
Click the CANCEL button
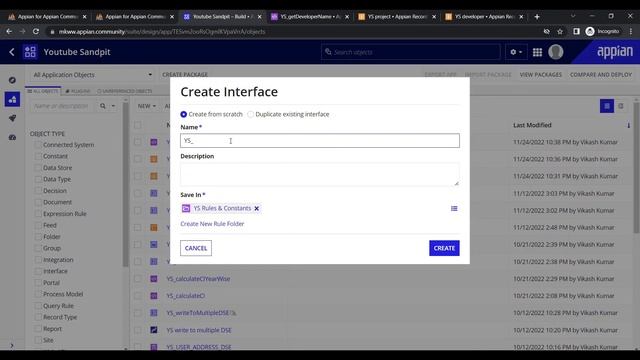(196, 248)
